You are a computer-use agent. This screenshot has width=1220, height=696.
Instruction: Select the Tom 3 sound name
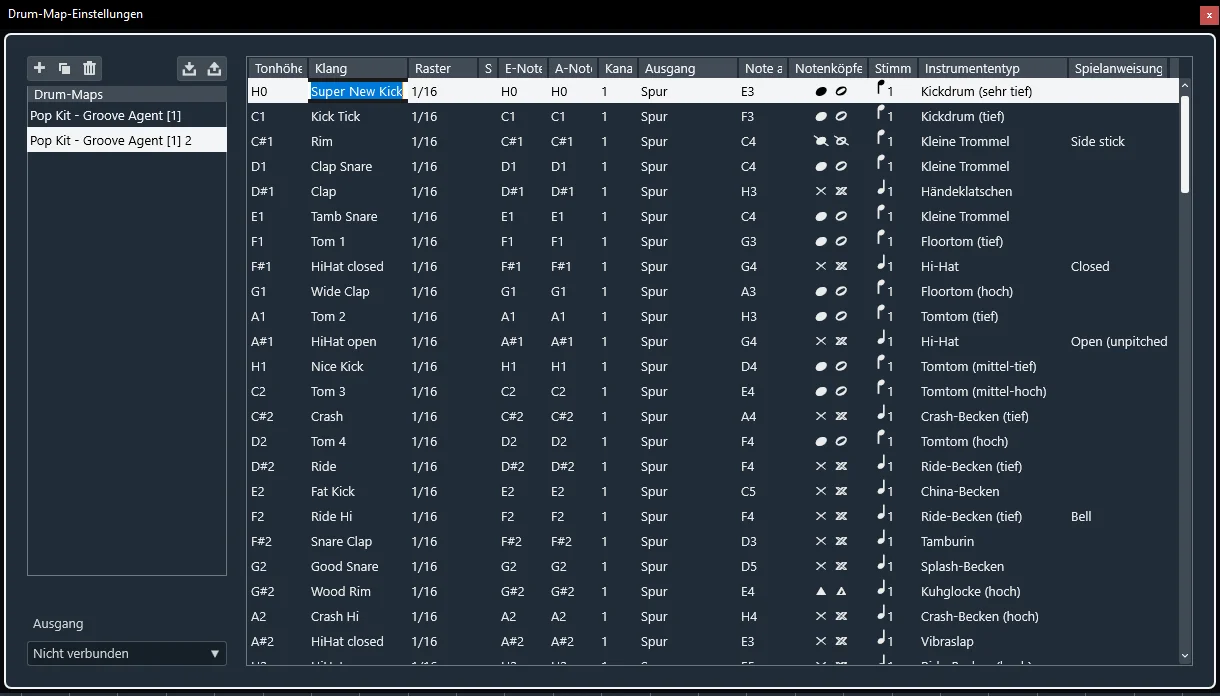(x=328, y=391)
